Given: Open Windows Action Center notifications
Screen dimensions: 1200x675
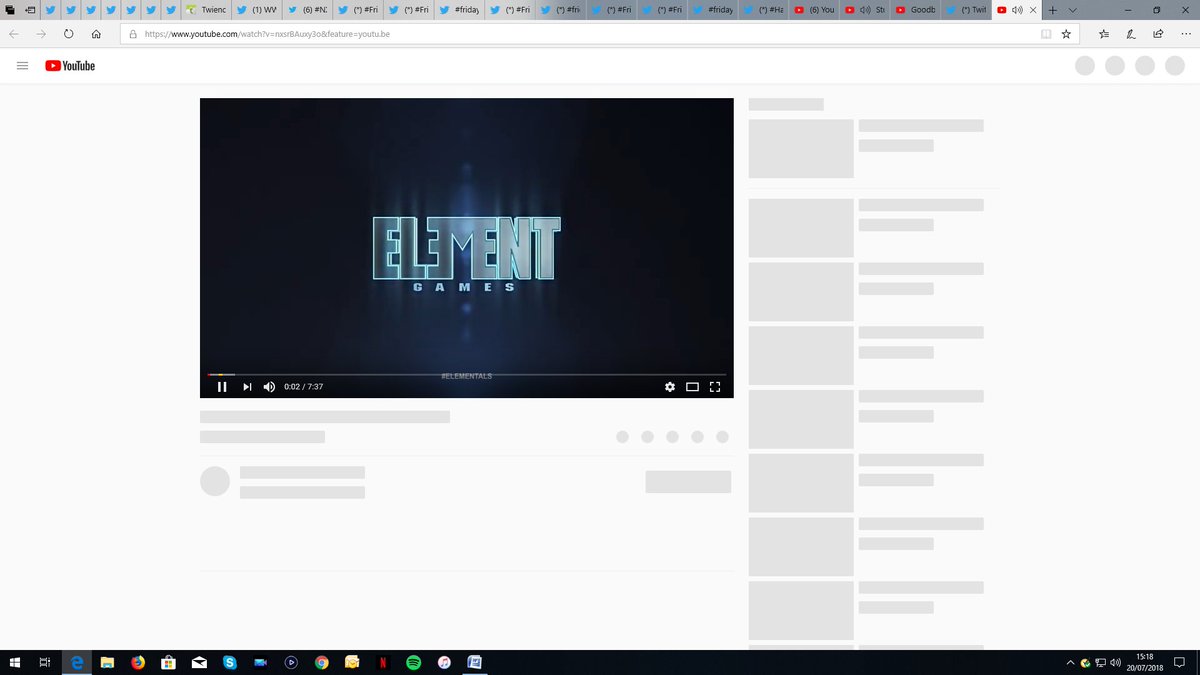Looking at the screenshot, I should (1180, 662).
